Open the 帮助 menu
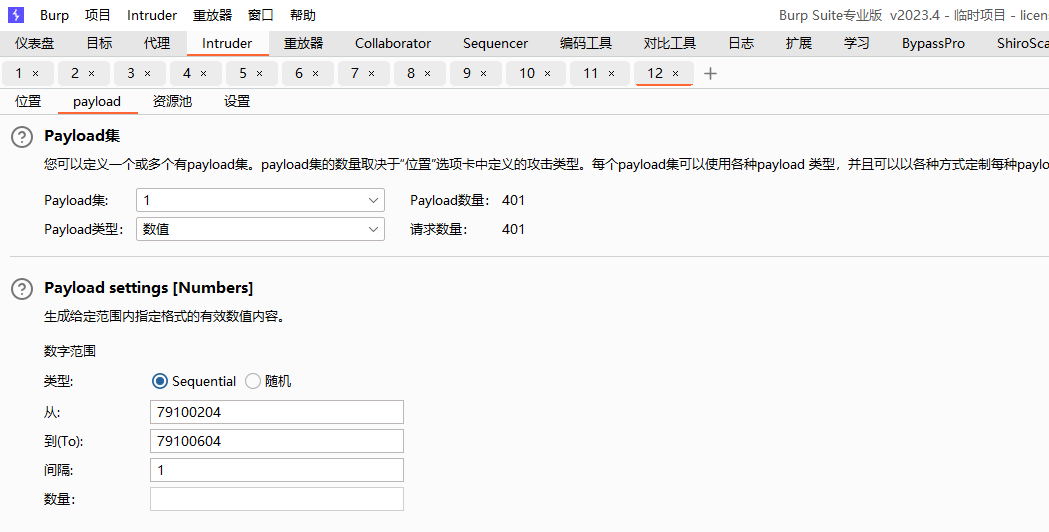 [303, 15]
